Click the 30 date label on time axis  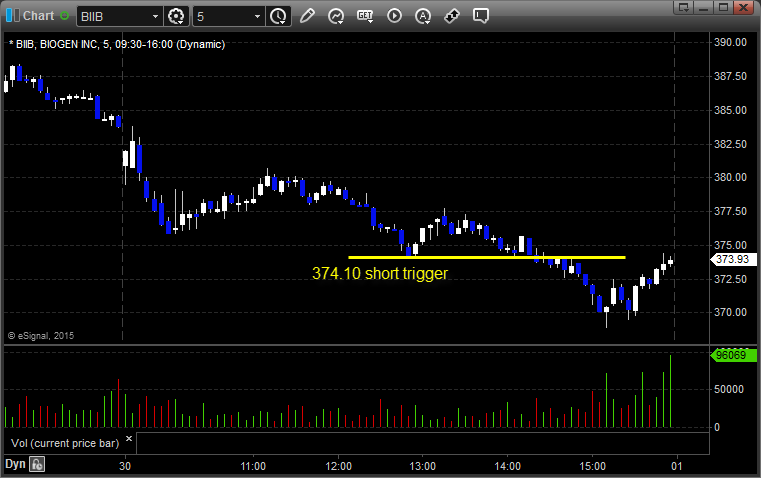coord(125,466)
